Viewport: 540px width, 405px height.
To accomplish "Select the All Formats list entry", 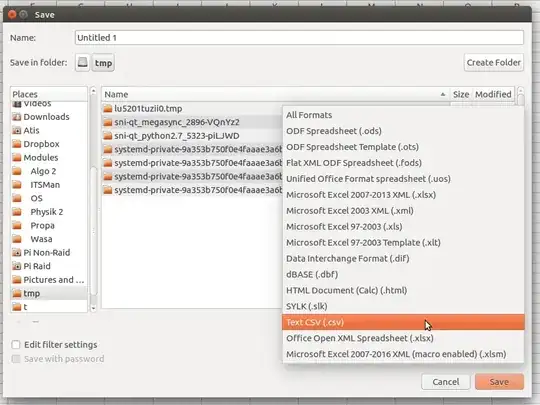I will click(403, 115).
